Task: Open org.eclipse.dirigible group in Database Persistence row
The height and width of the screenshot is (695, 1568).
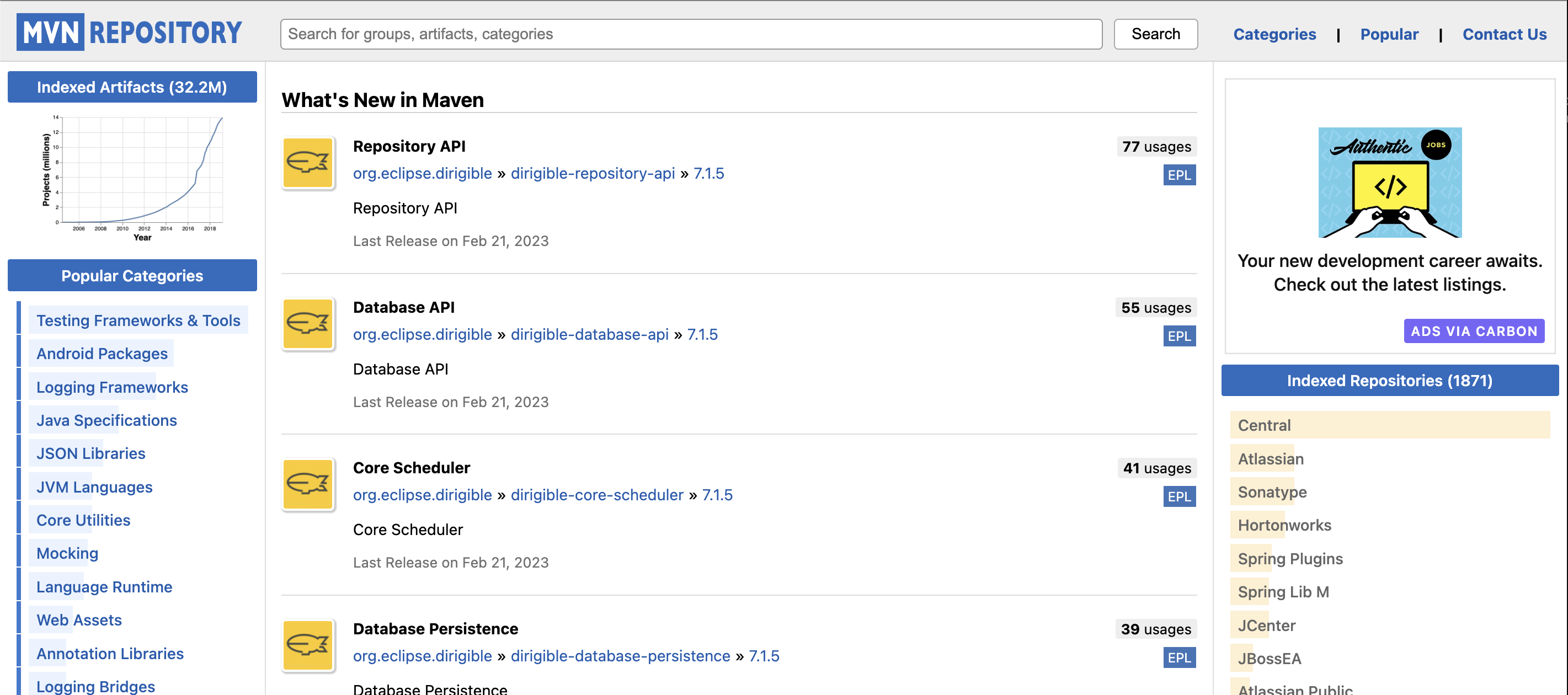Action: tap(423, 655)
